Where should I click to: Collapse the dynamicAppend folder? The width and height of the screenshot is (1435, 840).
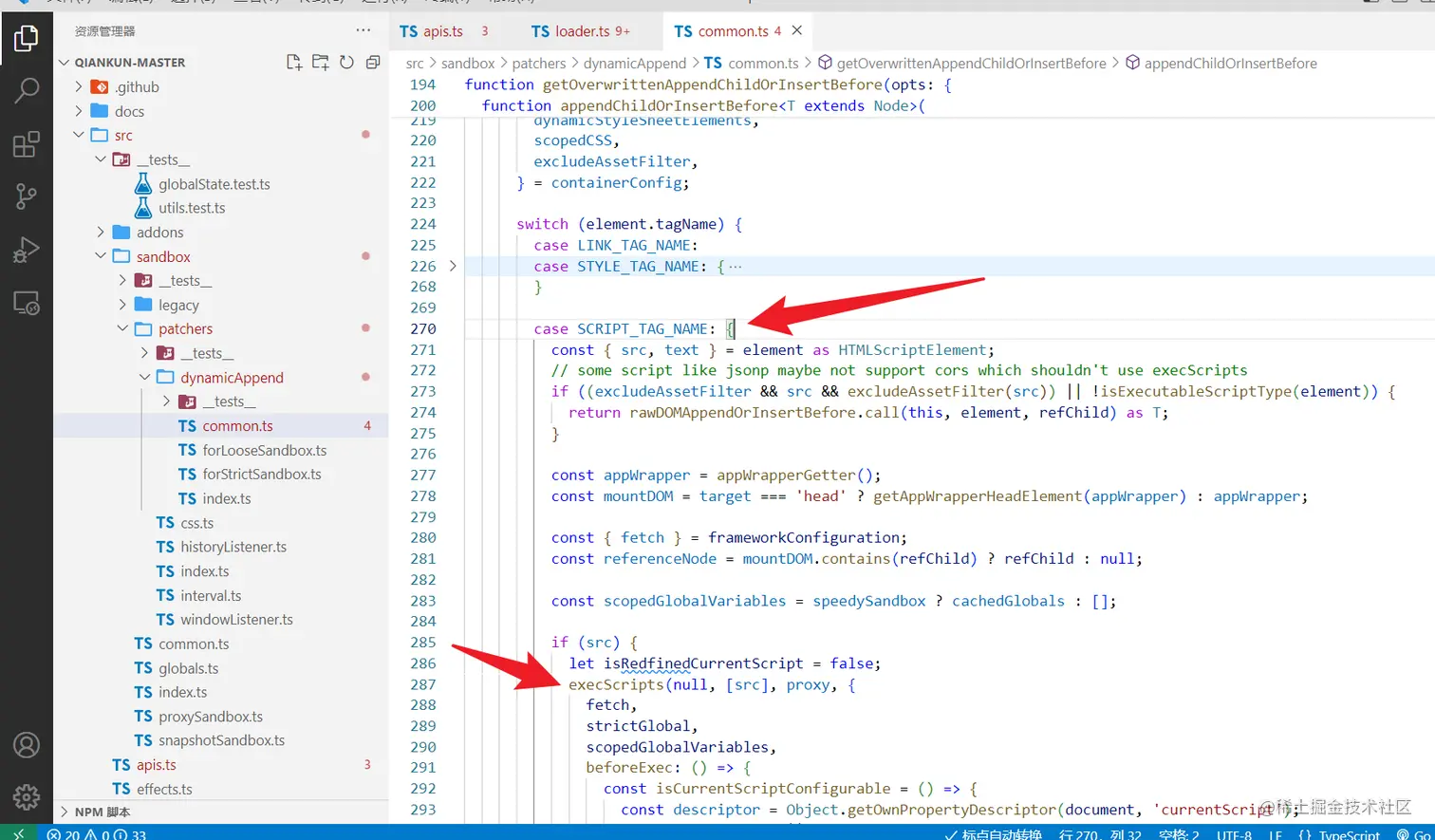tap(144, 378)
